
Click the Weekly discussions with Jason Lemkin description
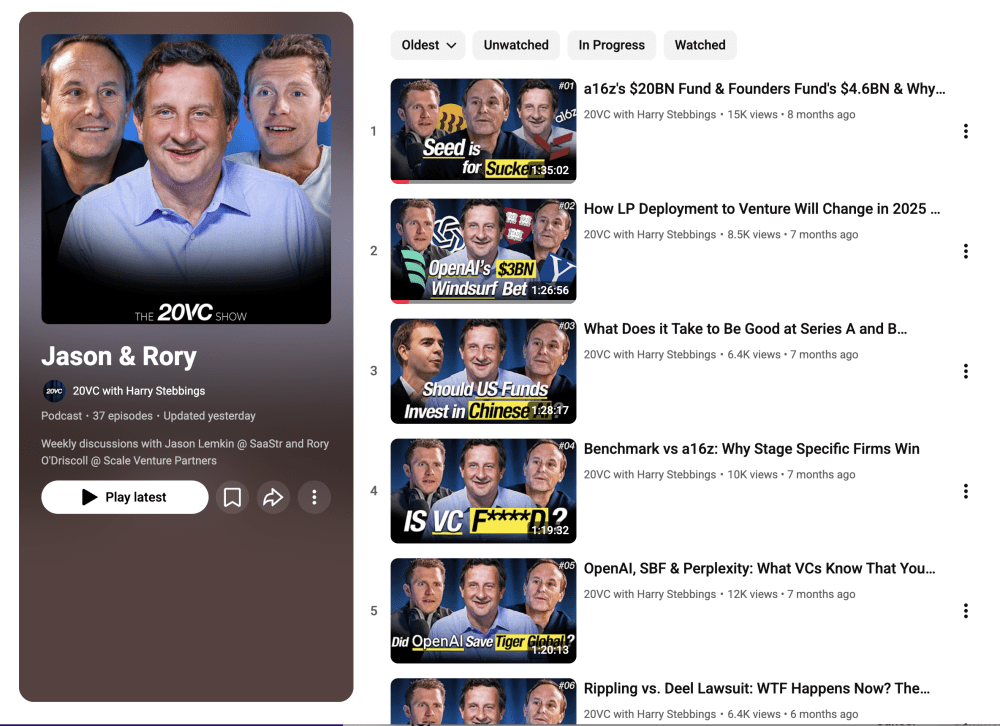(185, 452)
